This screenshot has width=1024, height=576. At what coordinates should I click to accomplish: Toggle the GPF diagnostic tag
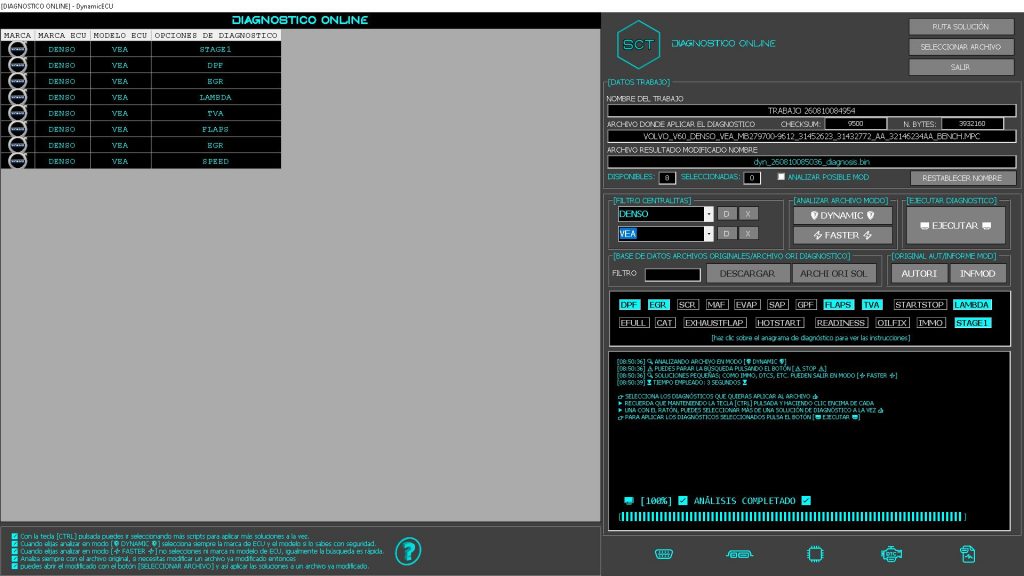point(806,304)
